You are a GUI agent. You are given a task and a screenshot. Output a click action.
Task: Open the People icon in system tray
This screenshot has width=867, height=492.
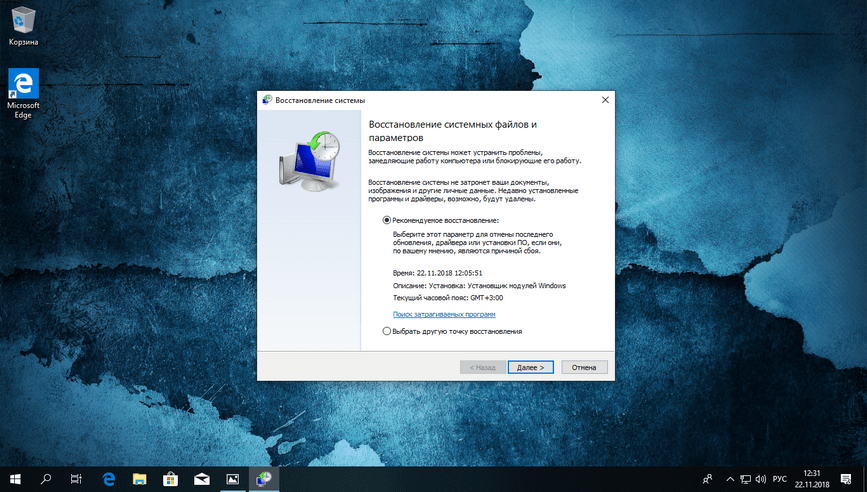tap(707, 479)
